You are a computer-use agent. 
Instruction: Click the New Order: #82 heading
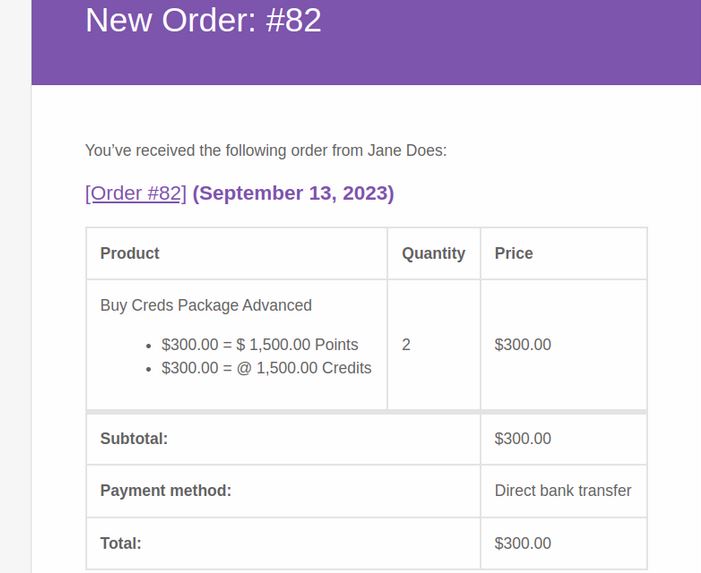coord(203,20)
